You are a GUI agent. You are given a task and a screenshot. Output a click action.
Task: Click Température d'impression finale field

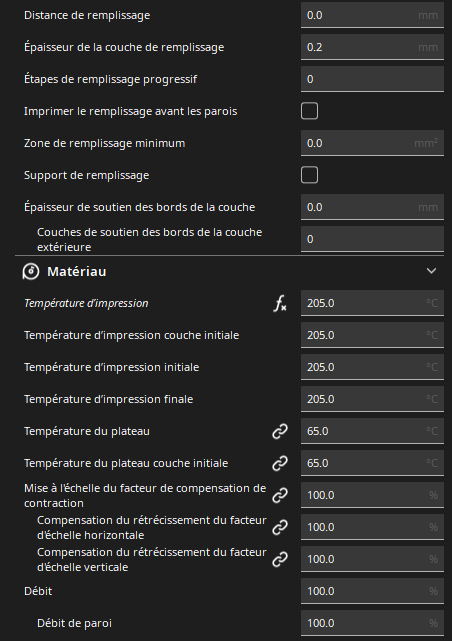pos(372,399)
